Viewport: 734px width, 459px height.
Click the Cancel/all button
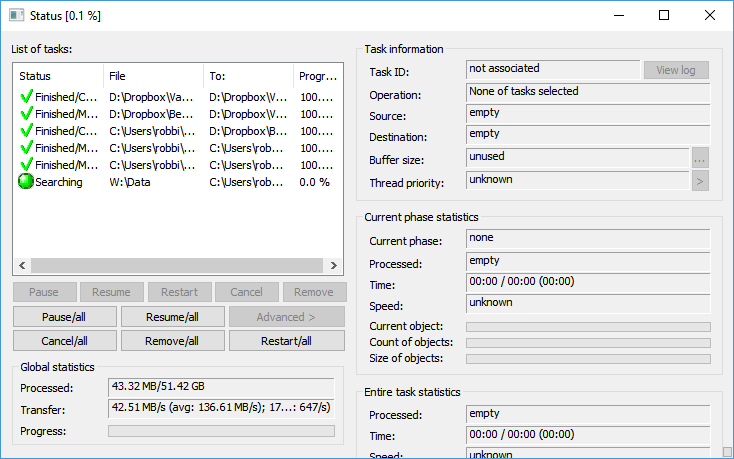65,341
